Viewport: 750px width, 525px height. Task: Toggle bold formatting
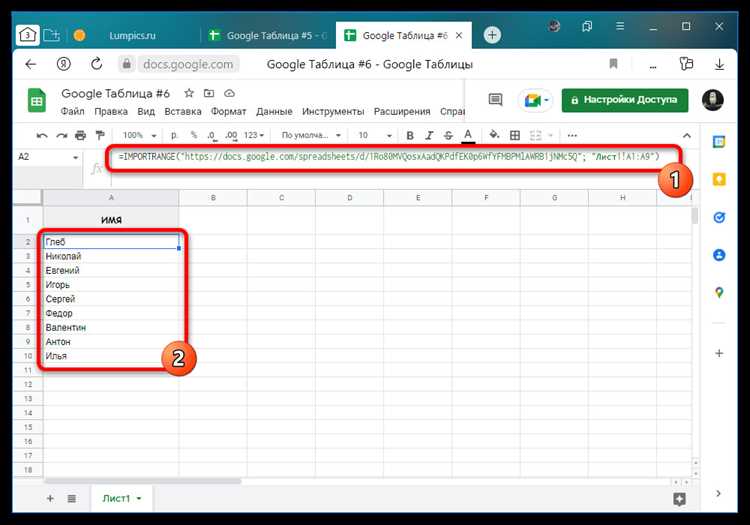410,136
